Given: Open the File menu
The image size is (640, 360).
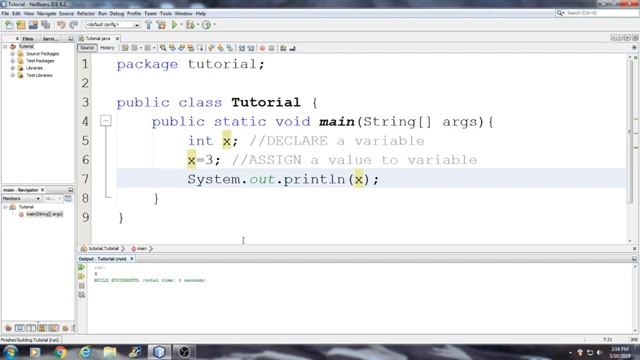Looking at the screenshot, I should [5, 13].
